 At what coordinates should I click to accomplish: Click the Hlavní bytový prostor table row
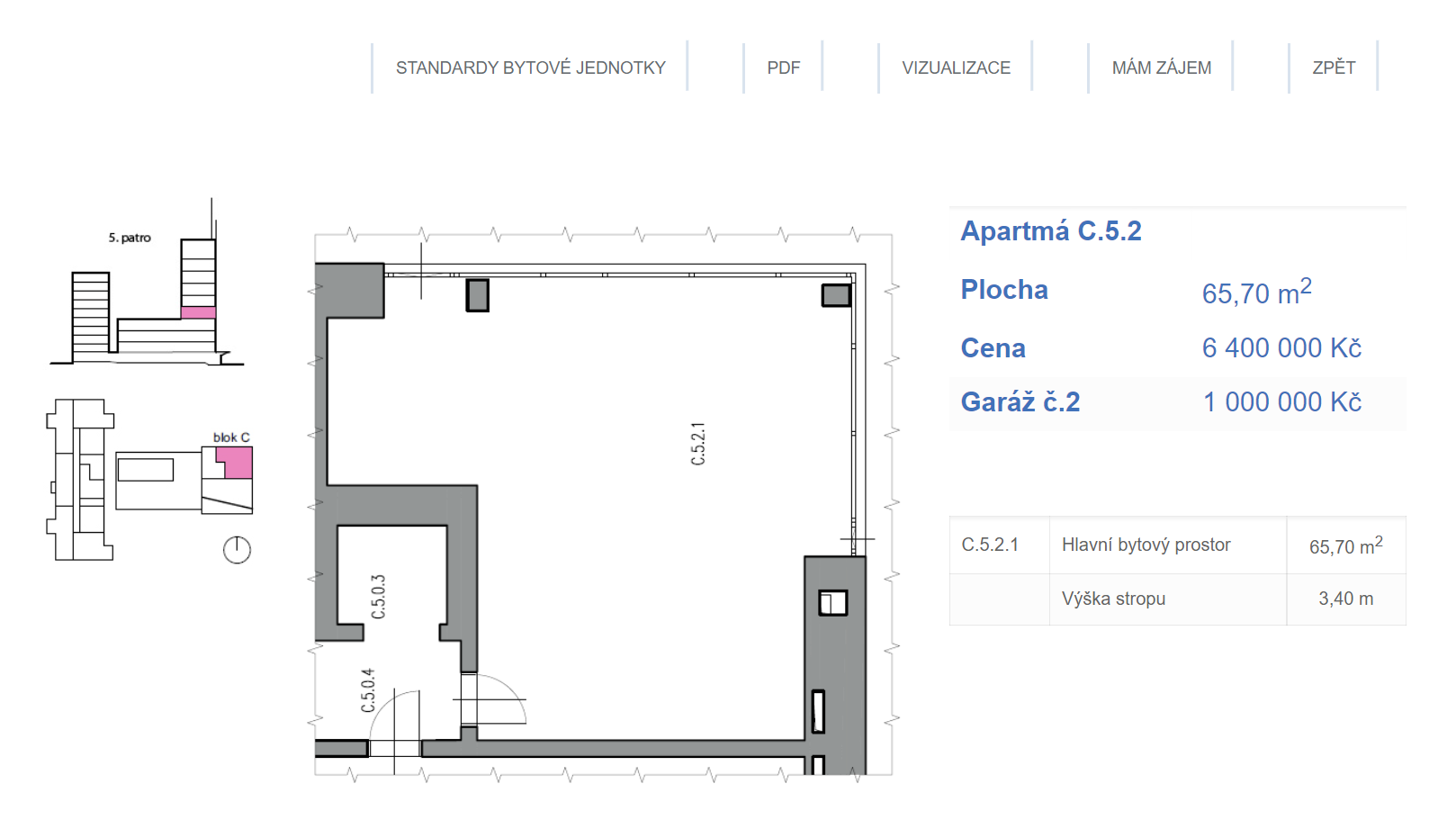tap(1177, 545)
